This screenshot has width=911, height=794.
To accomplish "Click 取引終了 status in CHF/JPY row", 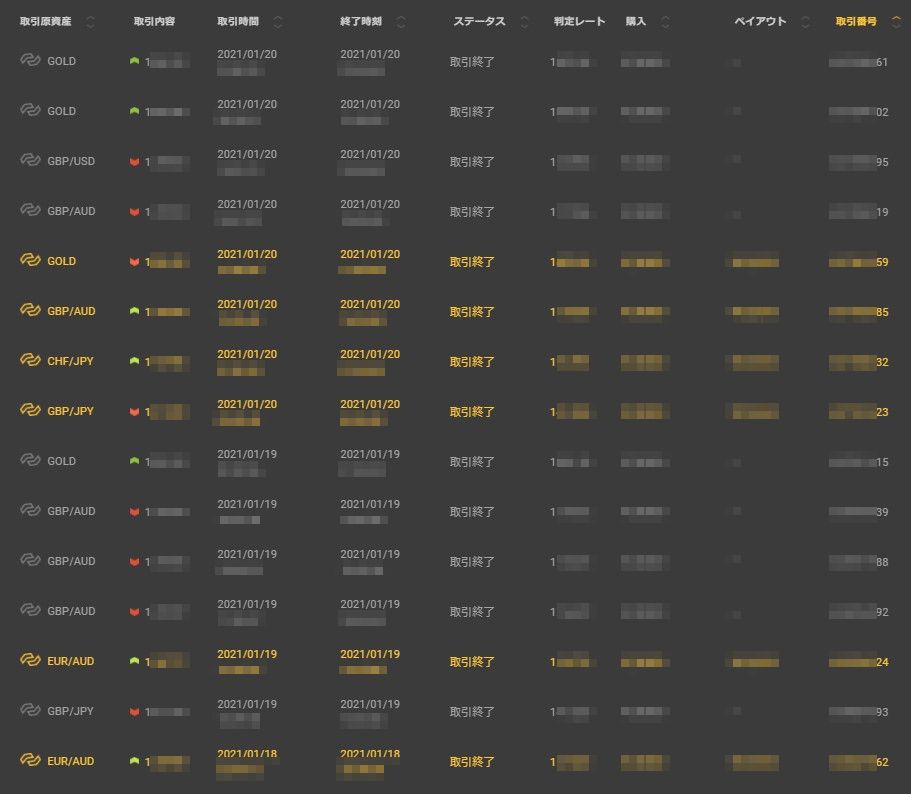I will [x=472, y=362].
